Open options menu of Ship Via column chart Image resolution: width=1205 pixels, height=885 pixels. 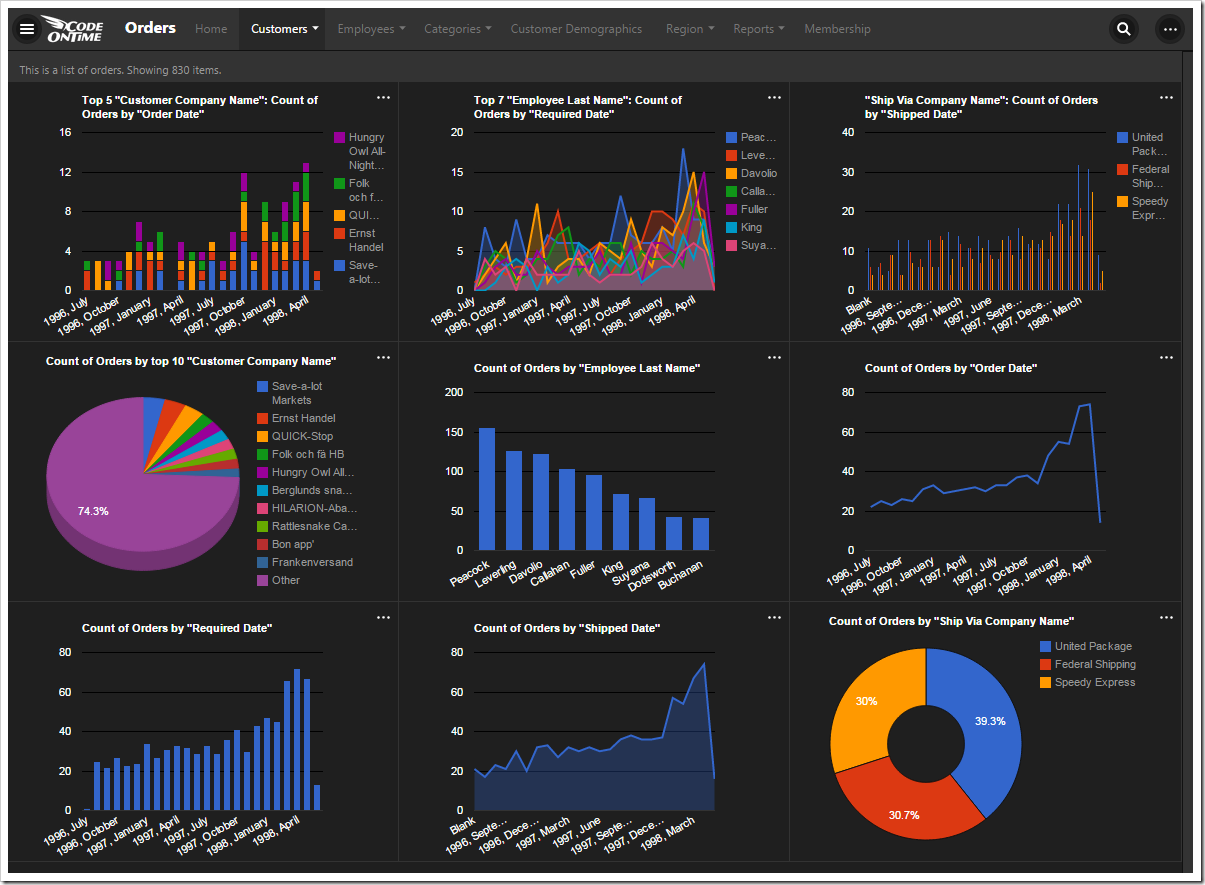pyautogui.click(x=1166, y=98)
